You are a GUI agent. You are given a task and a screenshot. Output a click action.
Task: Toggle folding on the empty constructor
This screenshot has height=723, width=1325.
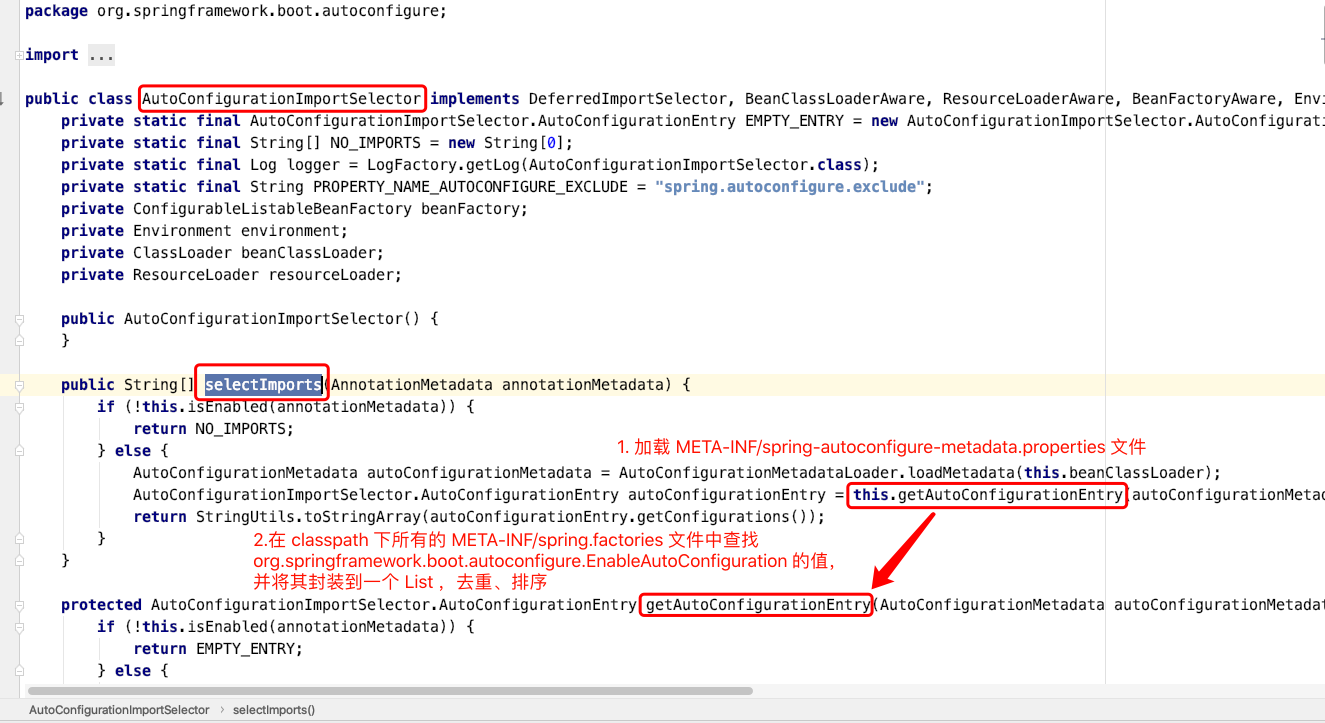(20, 318)
